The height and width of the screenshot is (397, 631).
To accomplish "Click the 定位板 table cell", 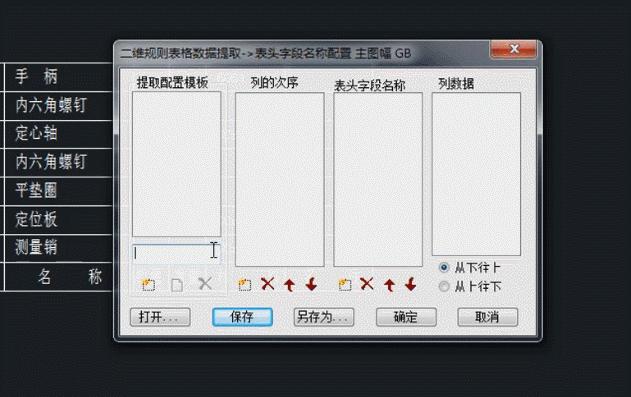I will 58,220.
